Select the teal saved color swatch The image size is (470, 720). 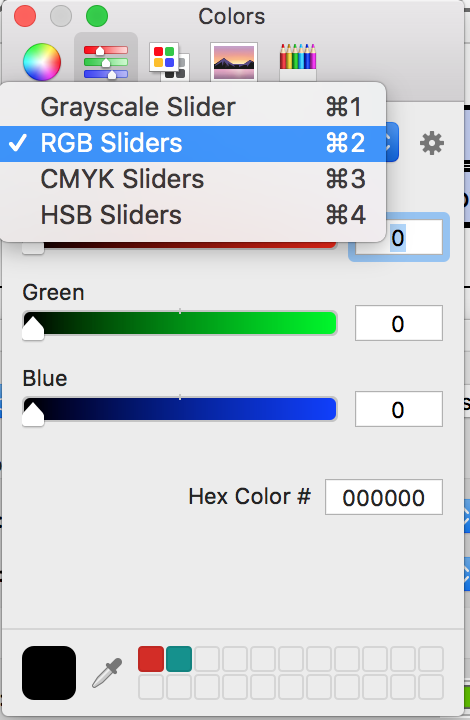[179, 659]
